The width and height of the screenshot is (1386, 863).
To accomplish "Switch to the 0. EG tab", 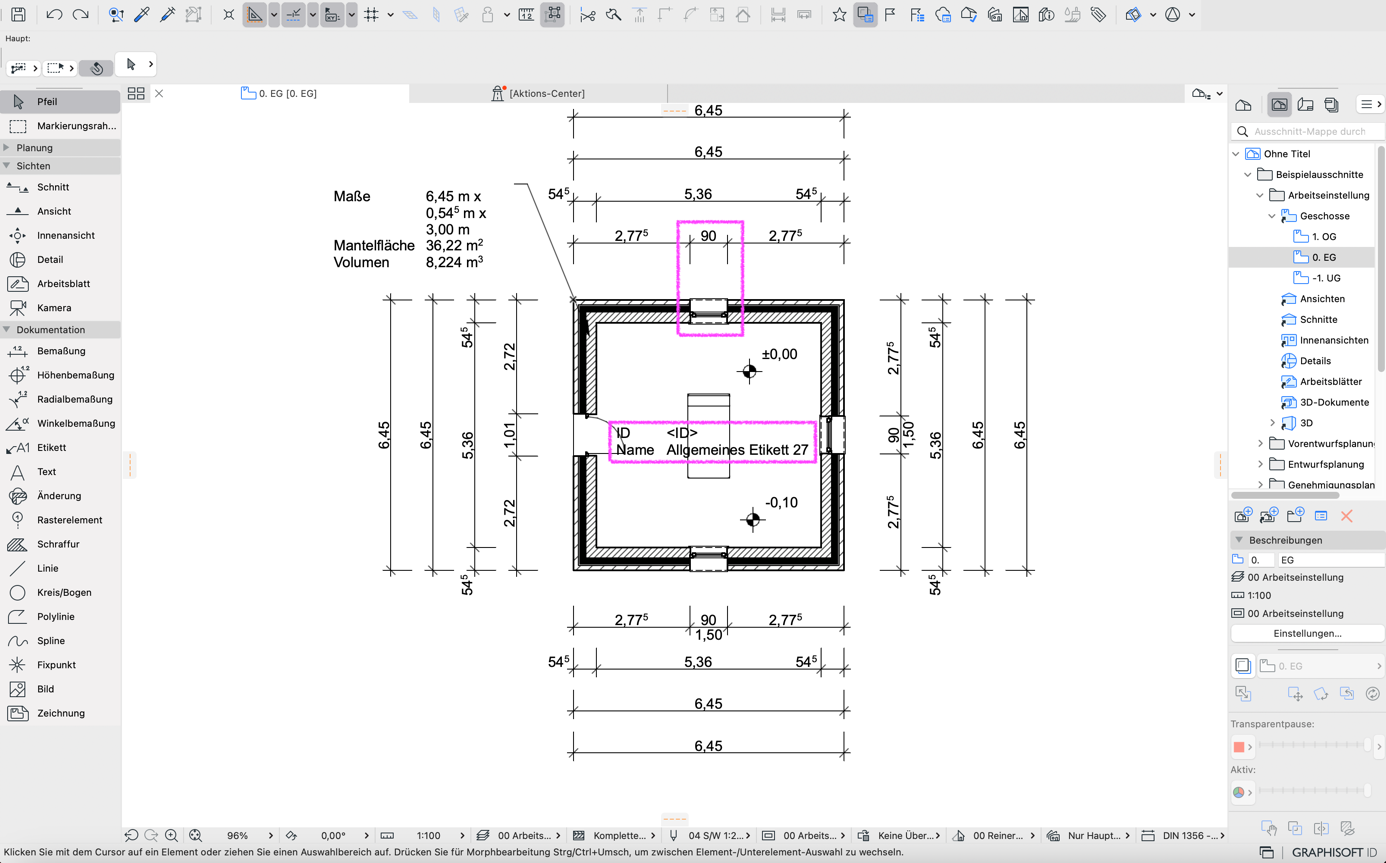I will point(280,93).
